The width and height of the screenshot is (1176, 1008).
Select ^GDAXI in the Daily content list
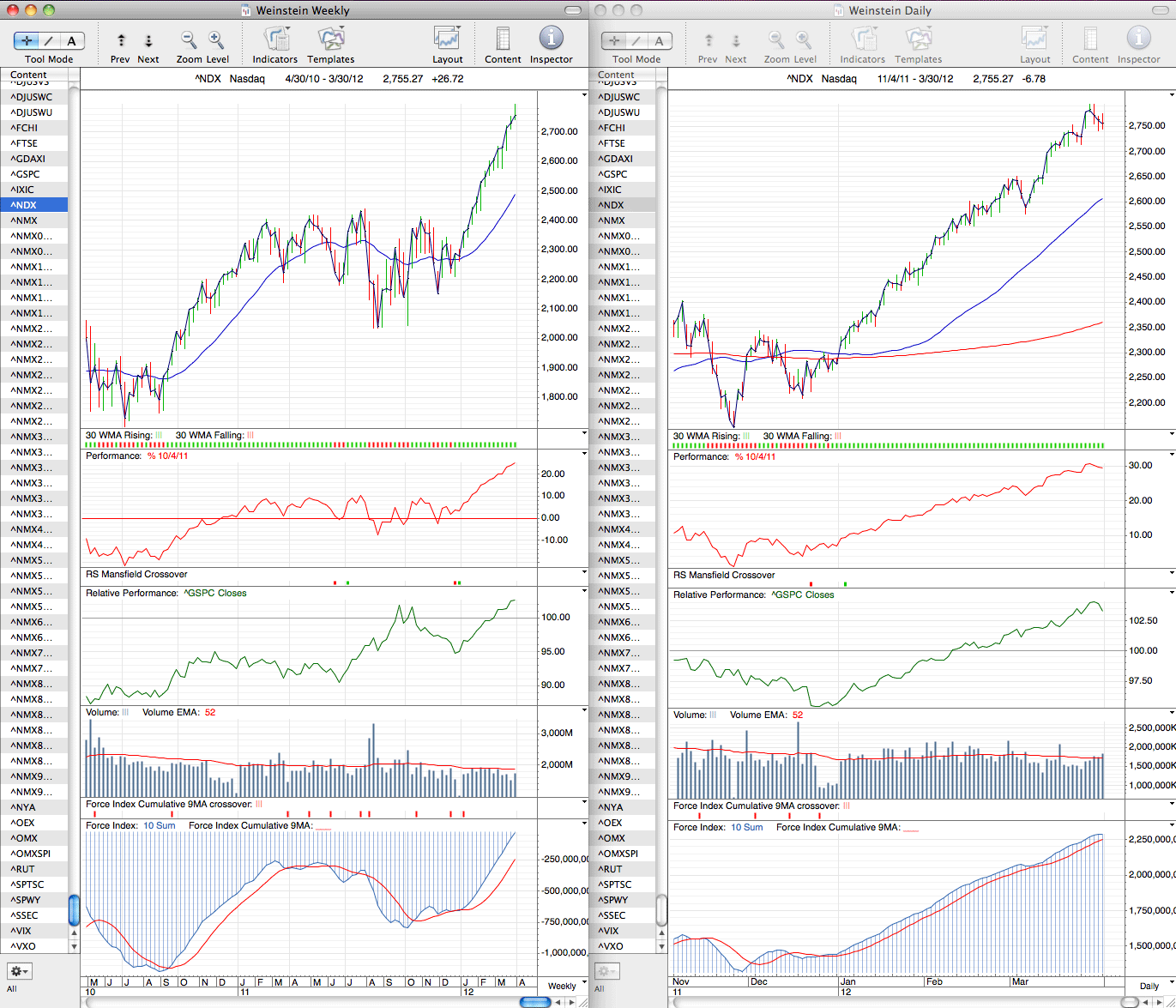[x=622, y=159]
